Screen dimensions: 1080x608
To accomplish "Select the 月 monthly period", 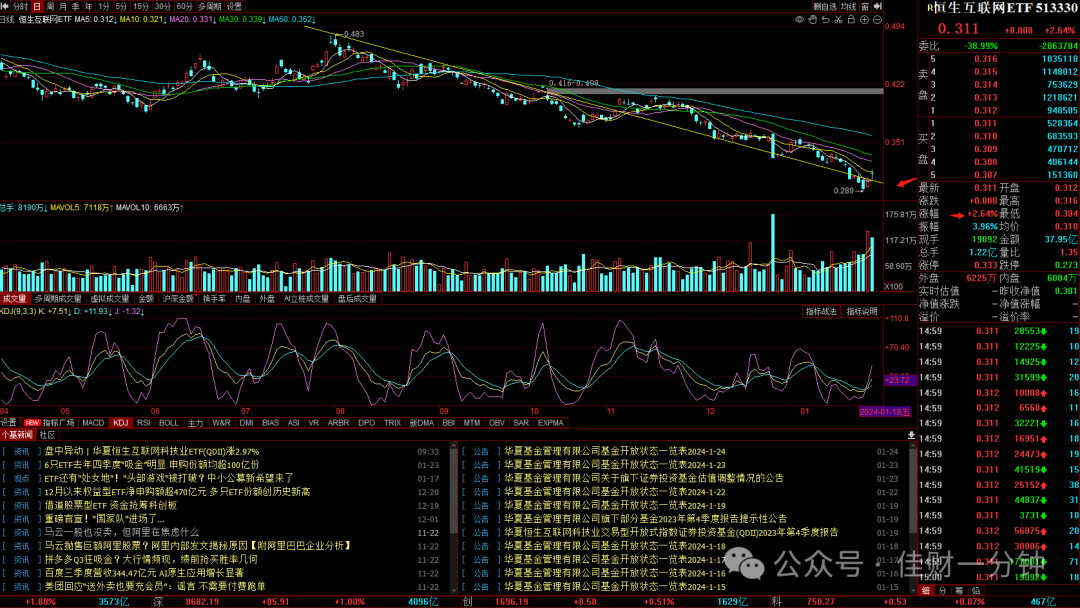I will pos(63,6).
